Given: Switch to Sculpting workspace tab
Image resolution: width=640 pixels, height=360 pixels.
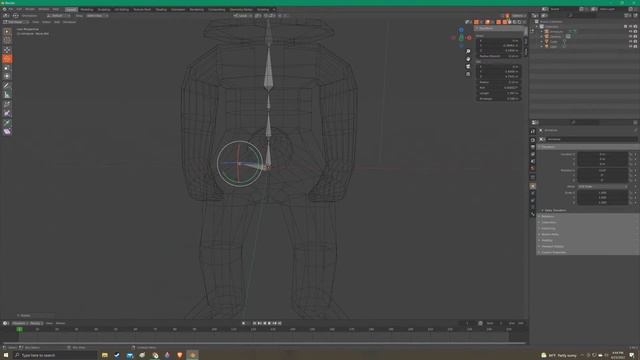Looking at the screenshot, I should click(104, 9).
